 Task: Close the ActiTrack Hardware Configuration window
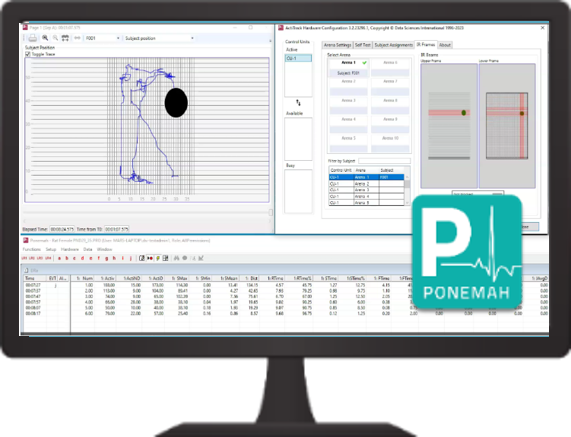(x=543, y=28)
